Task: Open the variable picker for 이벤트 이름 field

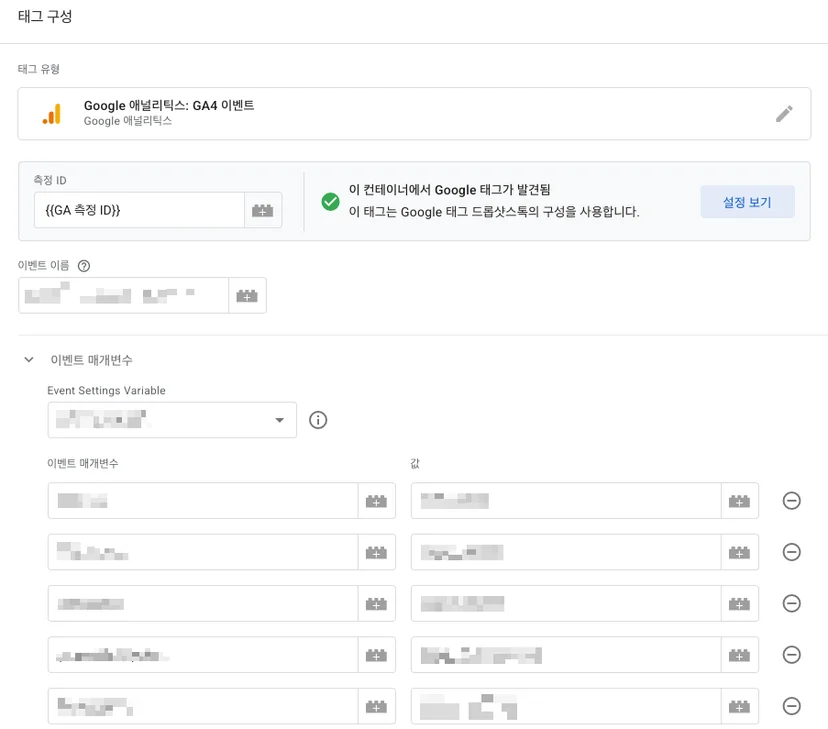Action: (247, 296)
